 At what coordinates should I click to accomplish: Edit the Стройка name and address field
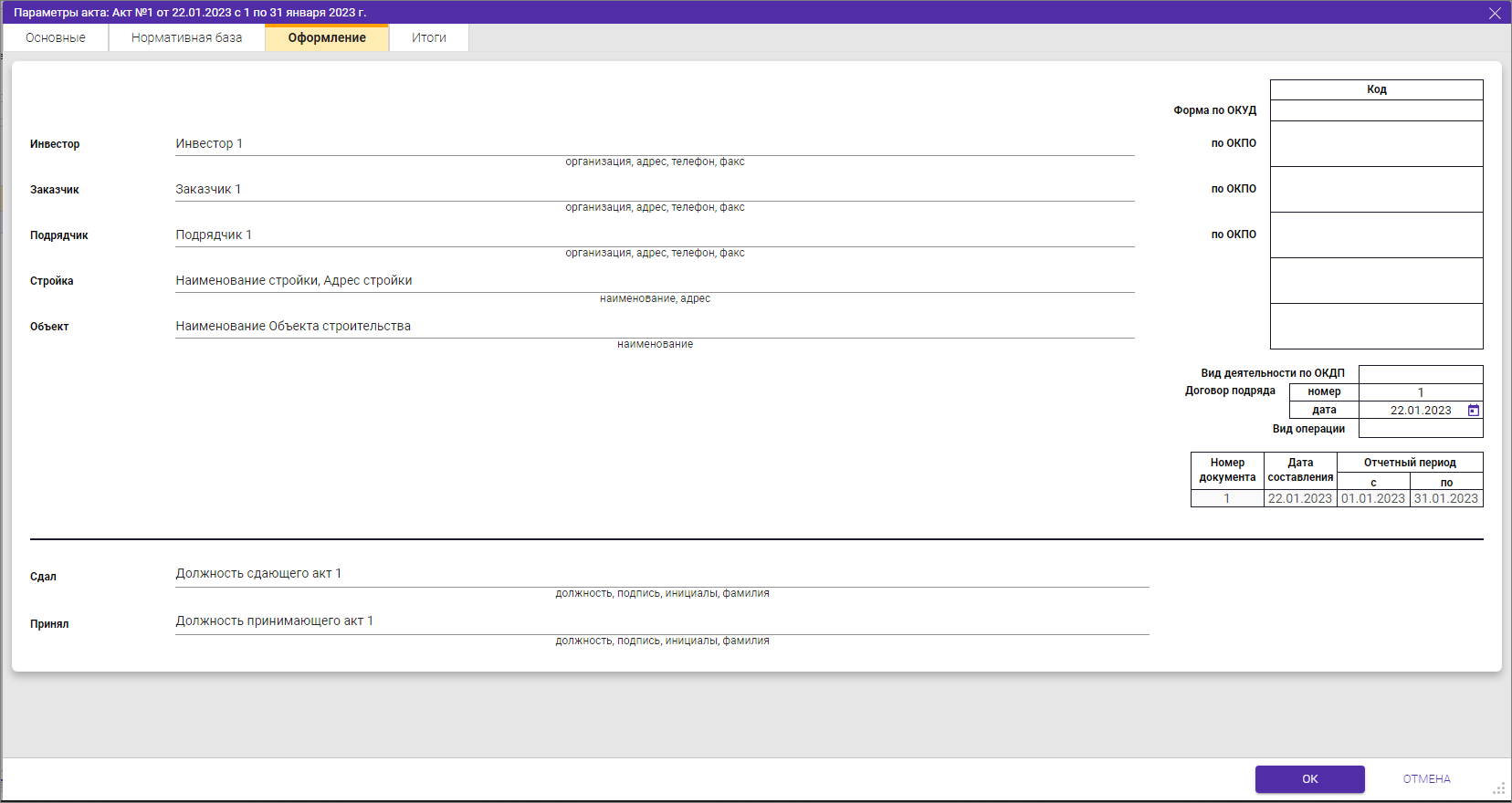[x=654, y=281]
